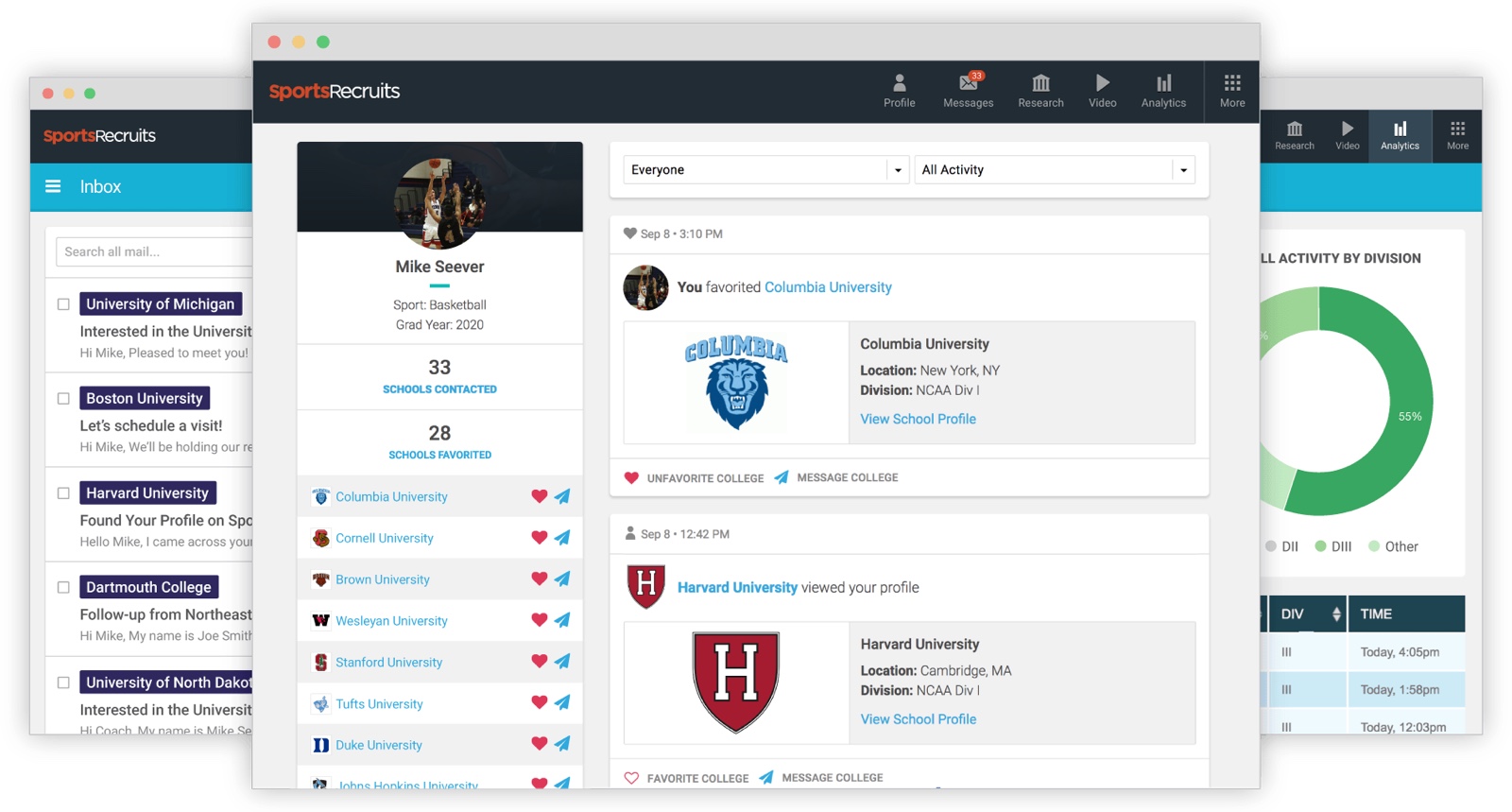The height and width of the screenshot is (812, 1512).
Task: Click Mike Seever's profile photo
Action: (x=439, y=203)
